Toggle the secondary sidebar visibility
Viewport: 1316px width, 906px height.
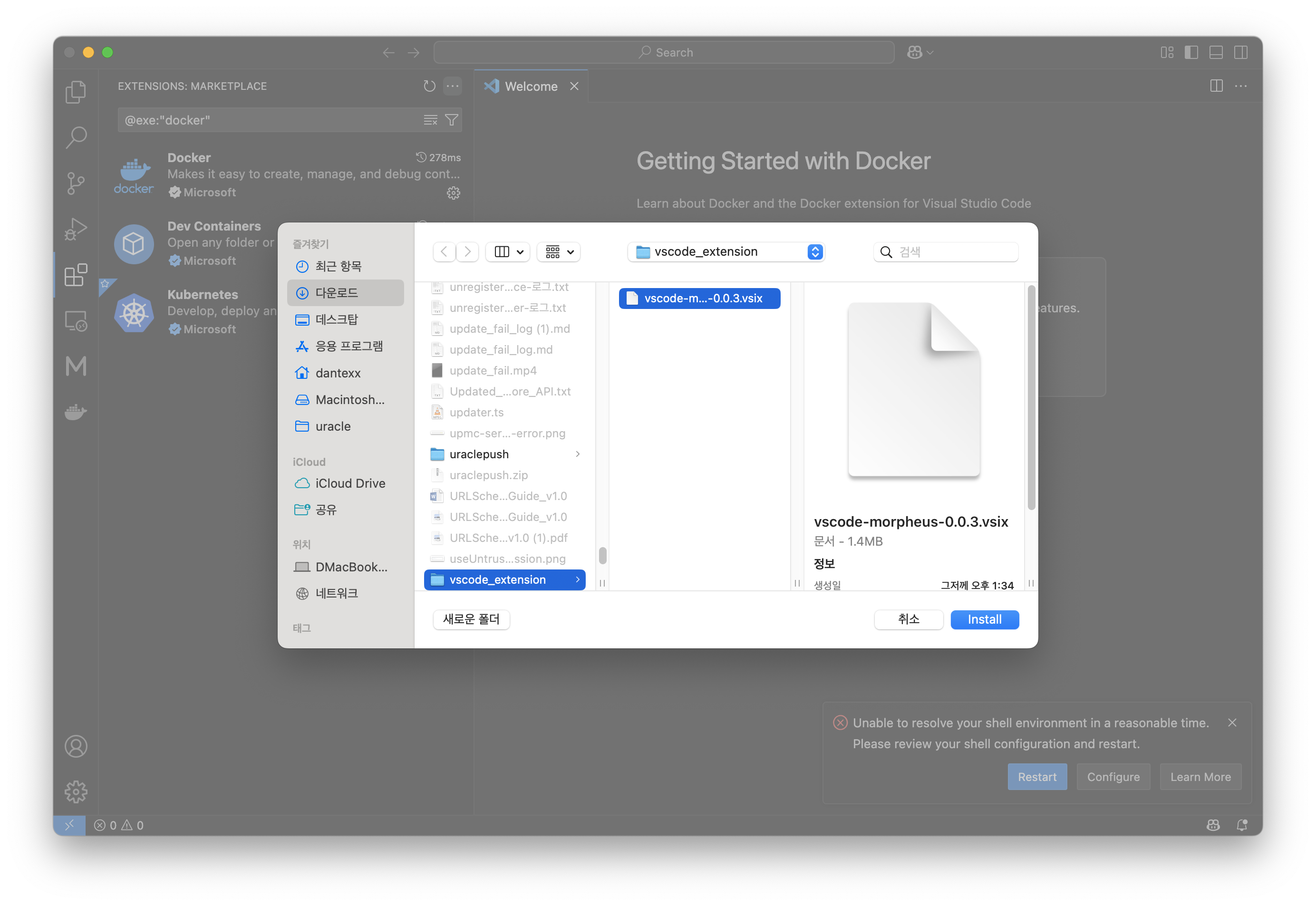[x=1241, y=52]
